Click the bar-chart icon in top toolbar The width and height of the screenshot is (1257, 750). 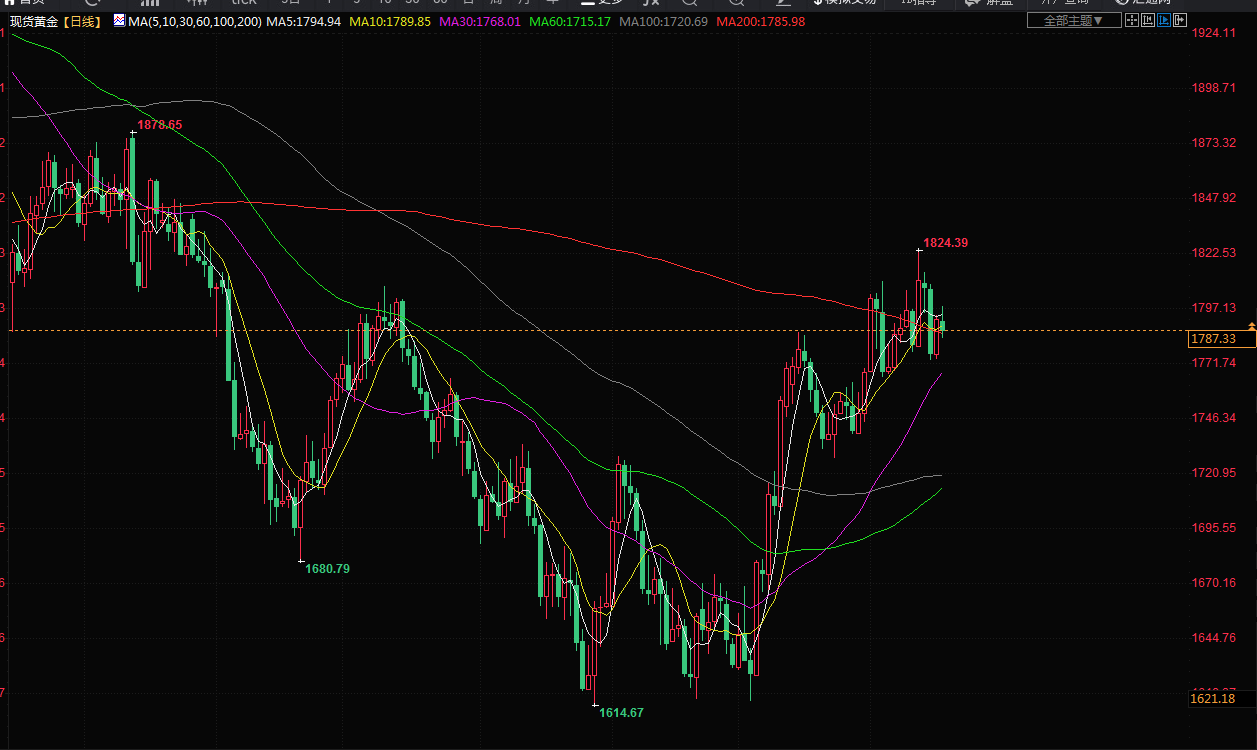point(150,3)
